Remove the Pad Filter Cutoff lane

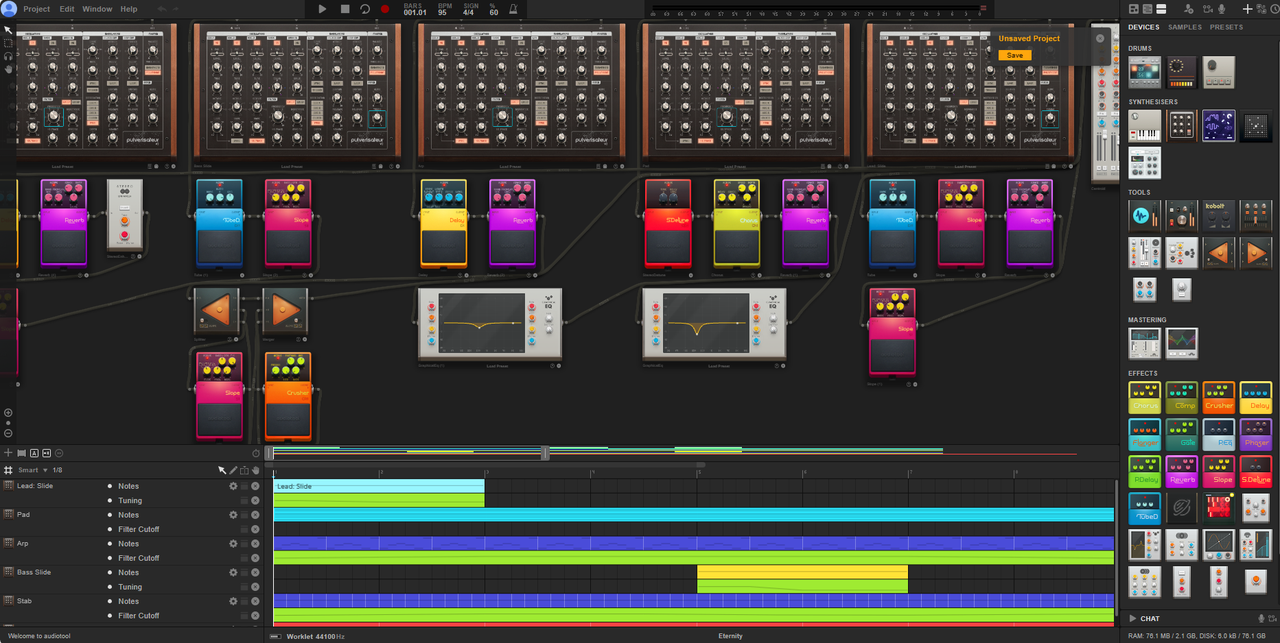pyautogui.click(x=256, y=529)
